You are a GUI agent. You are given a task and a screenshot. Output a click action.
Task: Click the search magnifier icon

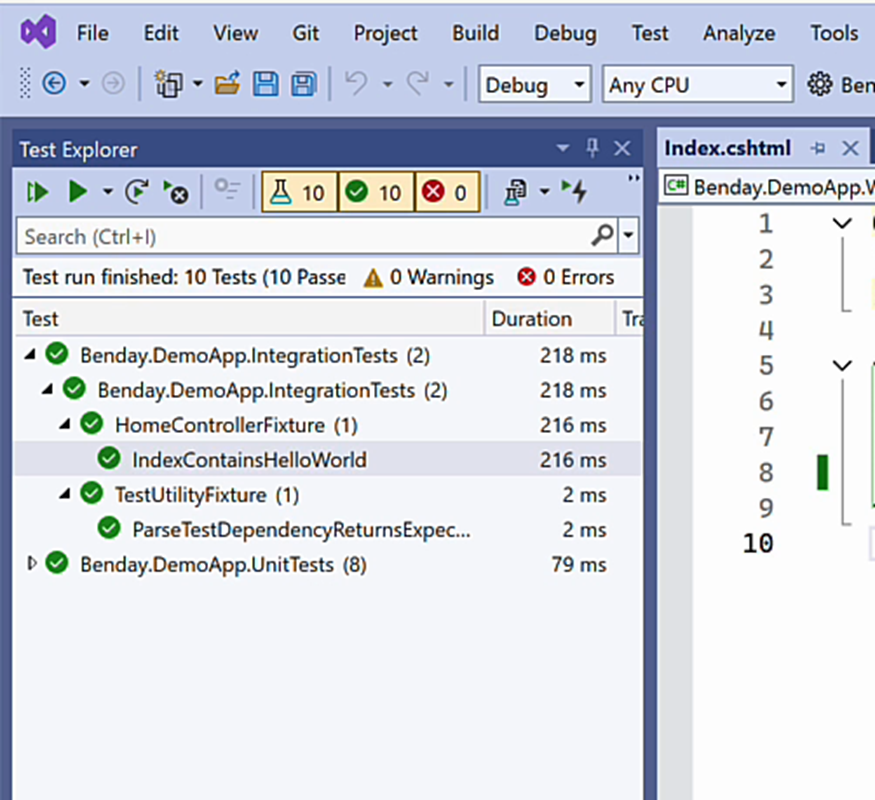coord(603,236)
